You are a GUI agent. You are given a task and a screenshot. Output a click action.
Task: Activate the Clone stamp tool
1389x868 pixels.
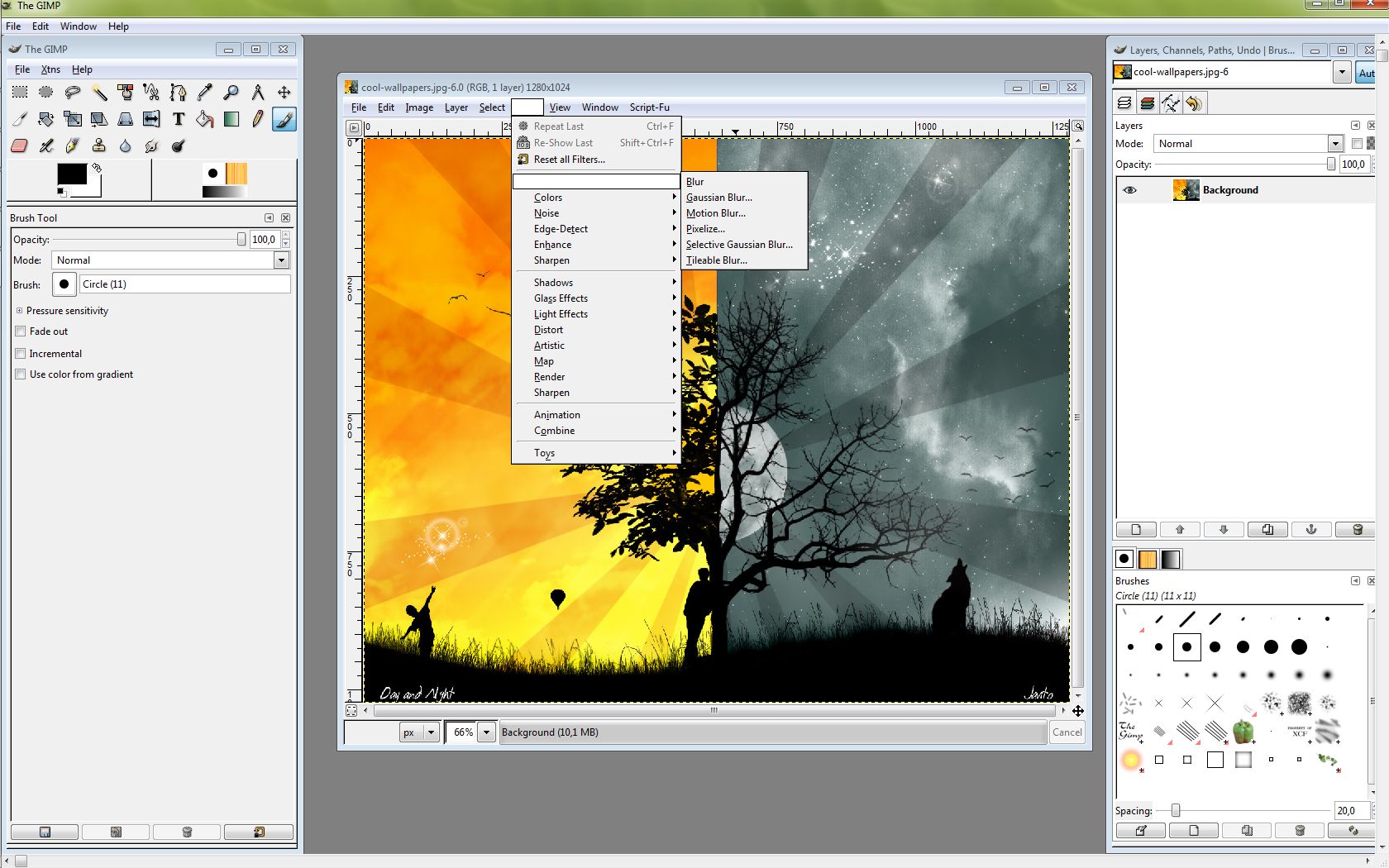pyautogui.click(x=99, y=145)
